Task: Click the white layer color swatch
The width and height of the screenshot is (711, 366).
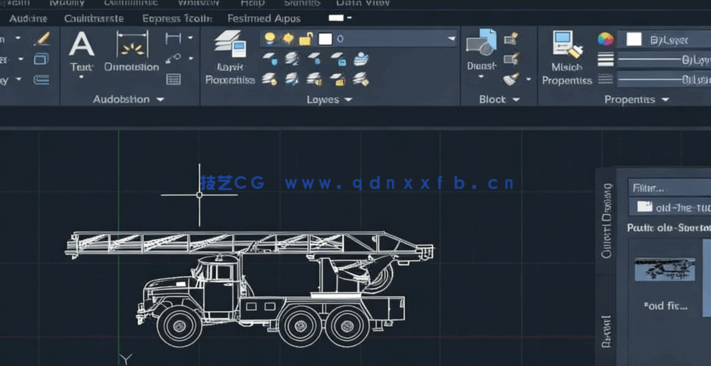Action: tap(325, 39)
